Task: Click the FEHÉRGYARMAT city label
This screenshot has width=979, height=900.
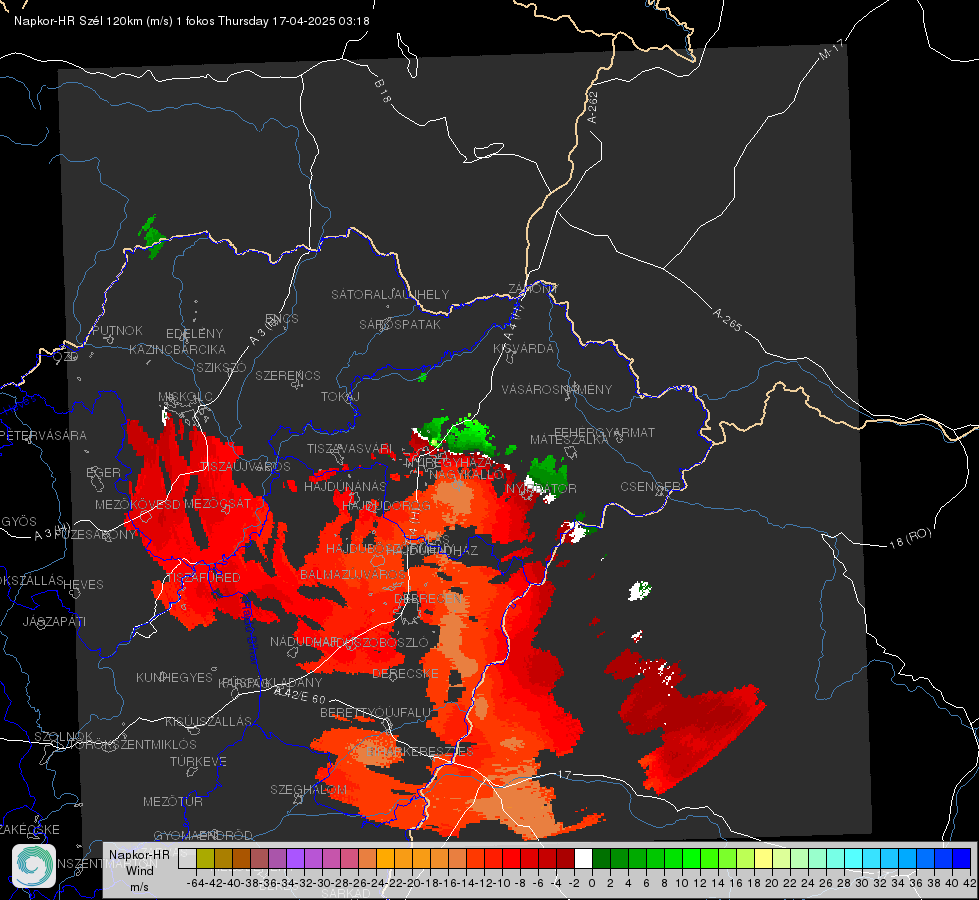Action: click(604, 432)
